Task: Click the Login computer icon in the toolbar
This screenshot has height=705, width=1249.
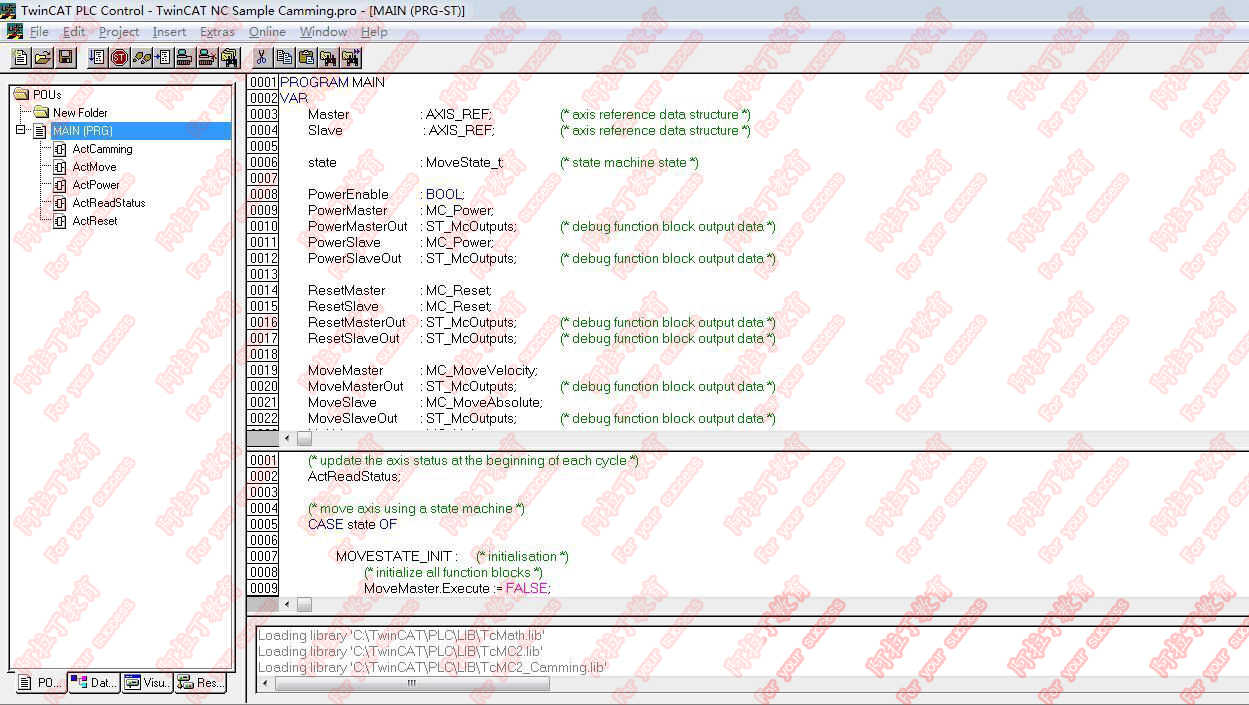Action: (185, 57)
